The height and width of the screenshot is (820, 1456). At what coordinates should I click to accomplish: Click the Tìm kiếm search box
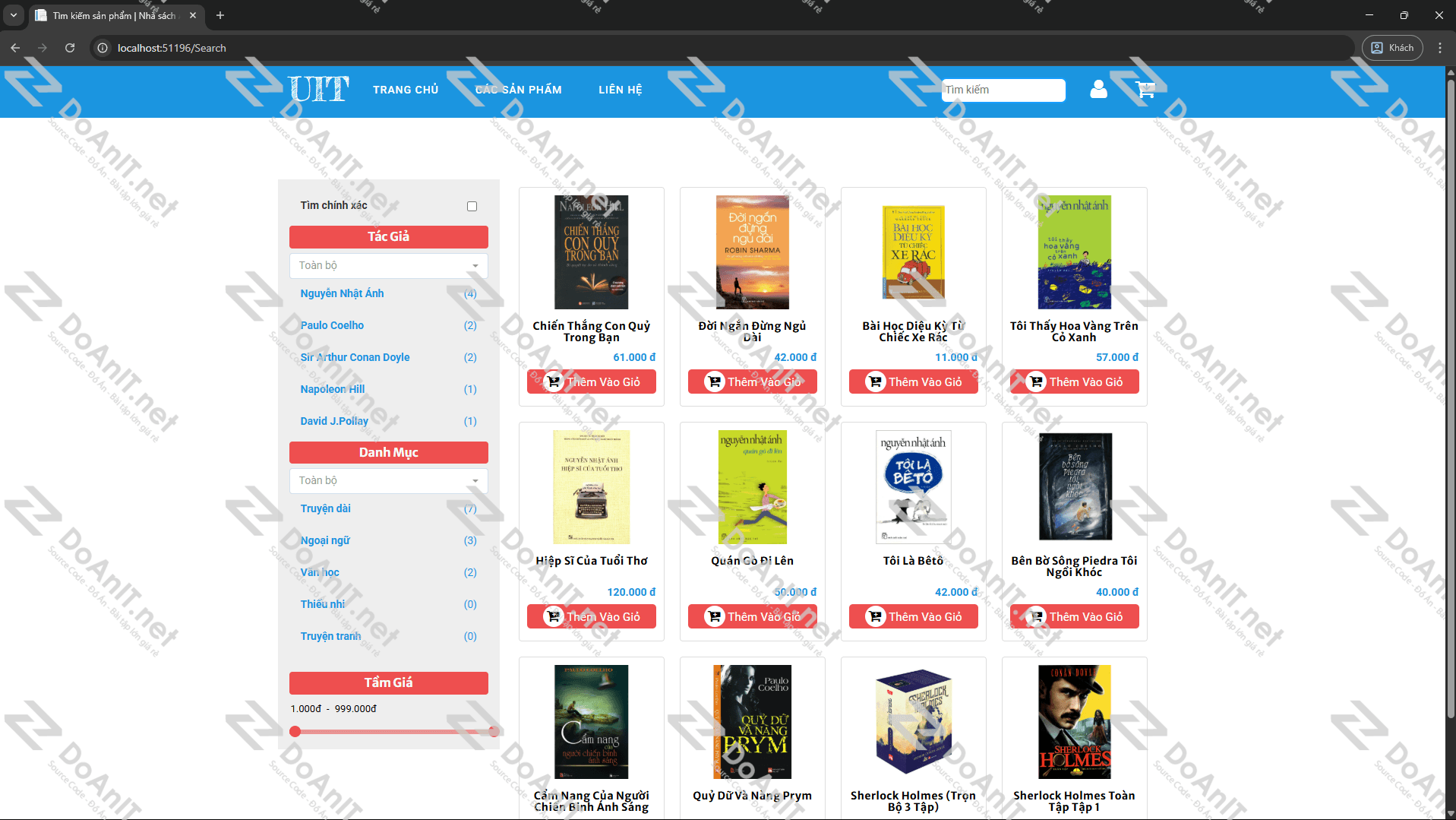pos(1003,90)
